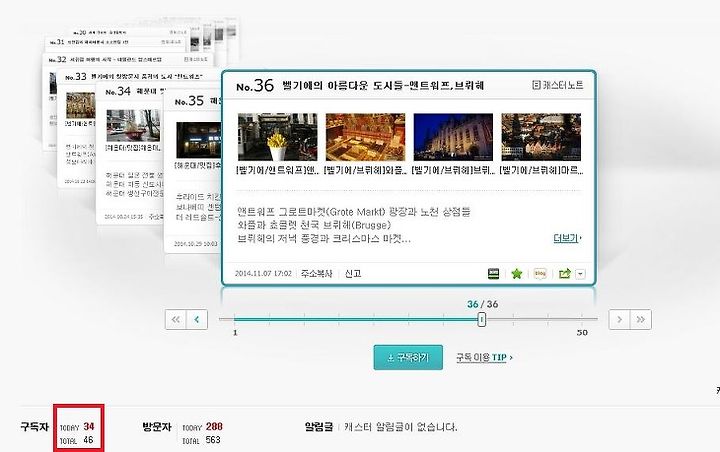Image resolution: width=720 pixels, height=452 pixels.
Task: Click the 36 / 36 position indicator
Action: click(x=483, y=304)
